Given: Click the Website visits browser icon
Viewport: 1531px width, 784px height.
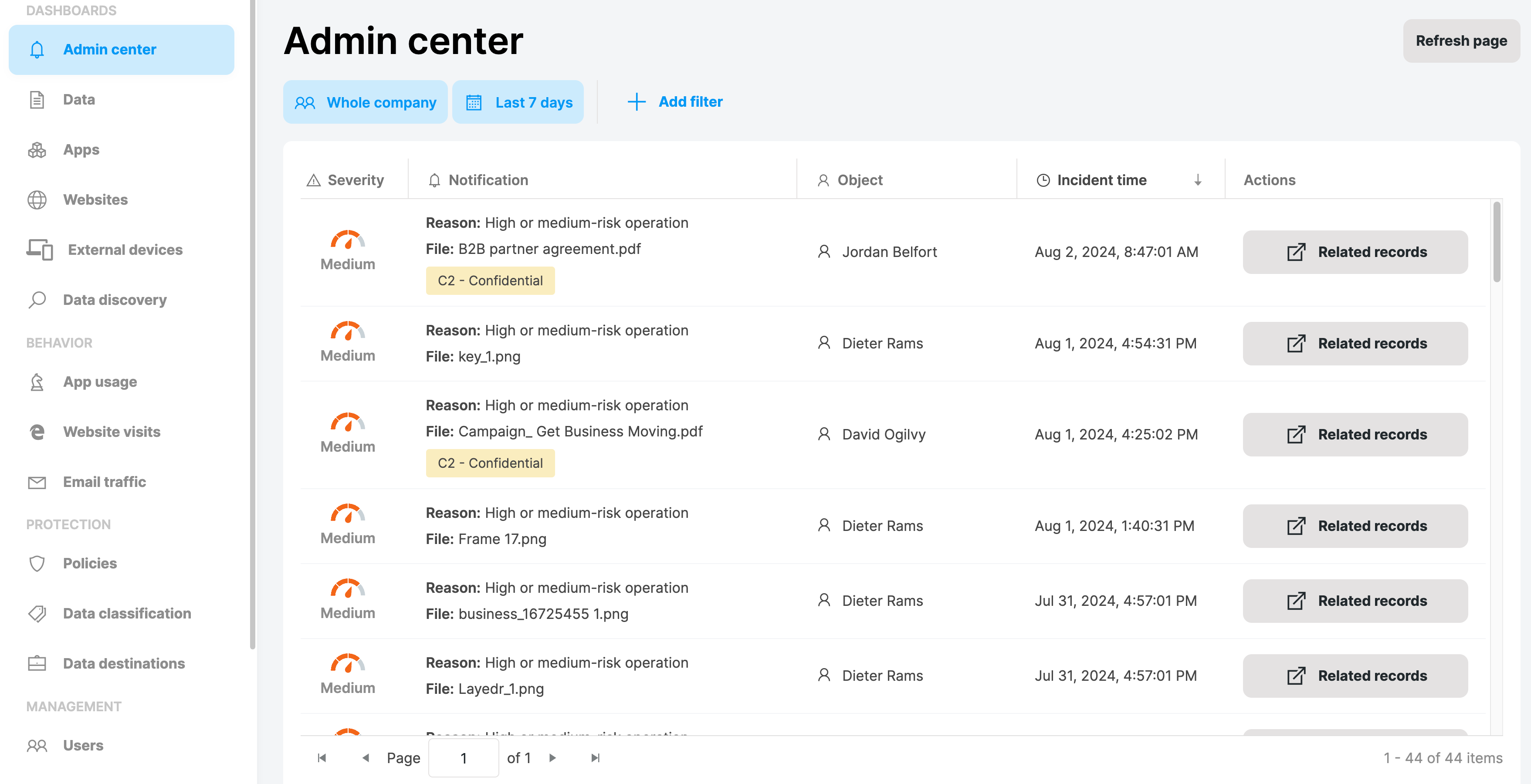Looking at the screenshot, I should pyautogui.click(x=37, y=432).
